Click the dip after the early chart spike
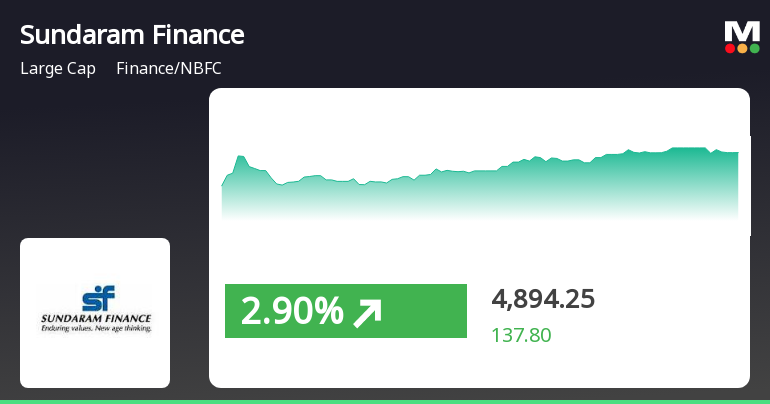 (280, 185)
